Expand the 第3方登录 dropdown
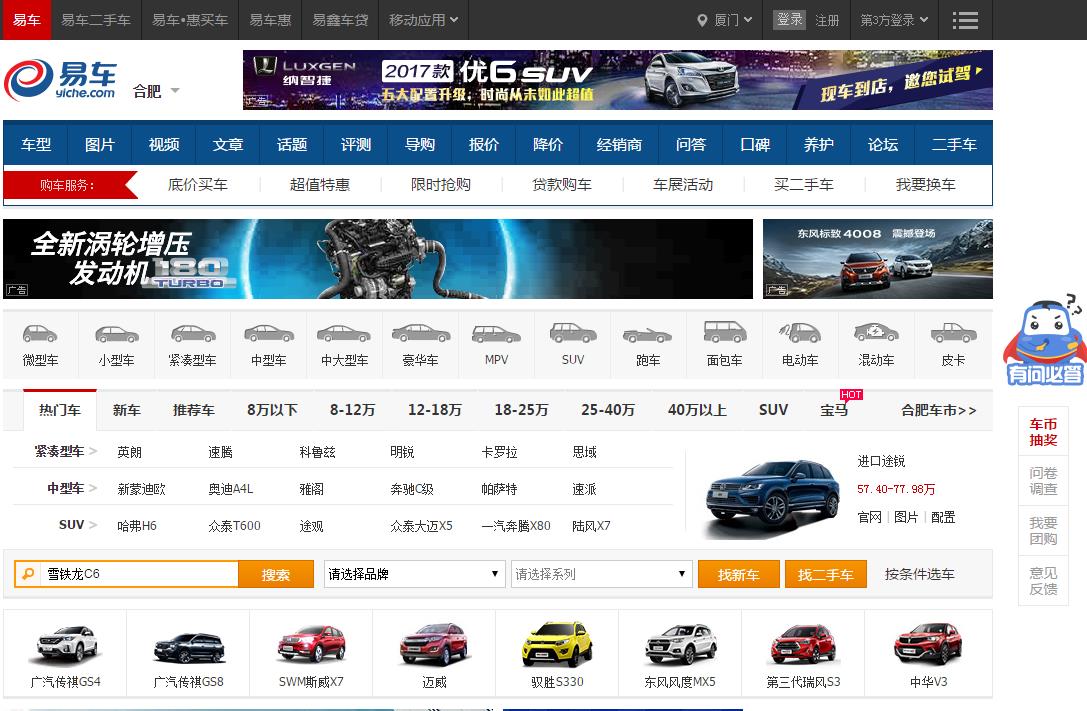Screen dimensions: 1087x711 (x=894, y=20)
